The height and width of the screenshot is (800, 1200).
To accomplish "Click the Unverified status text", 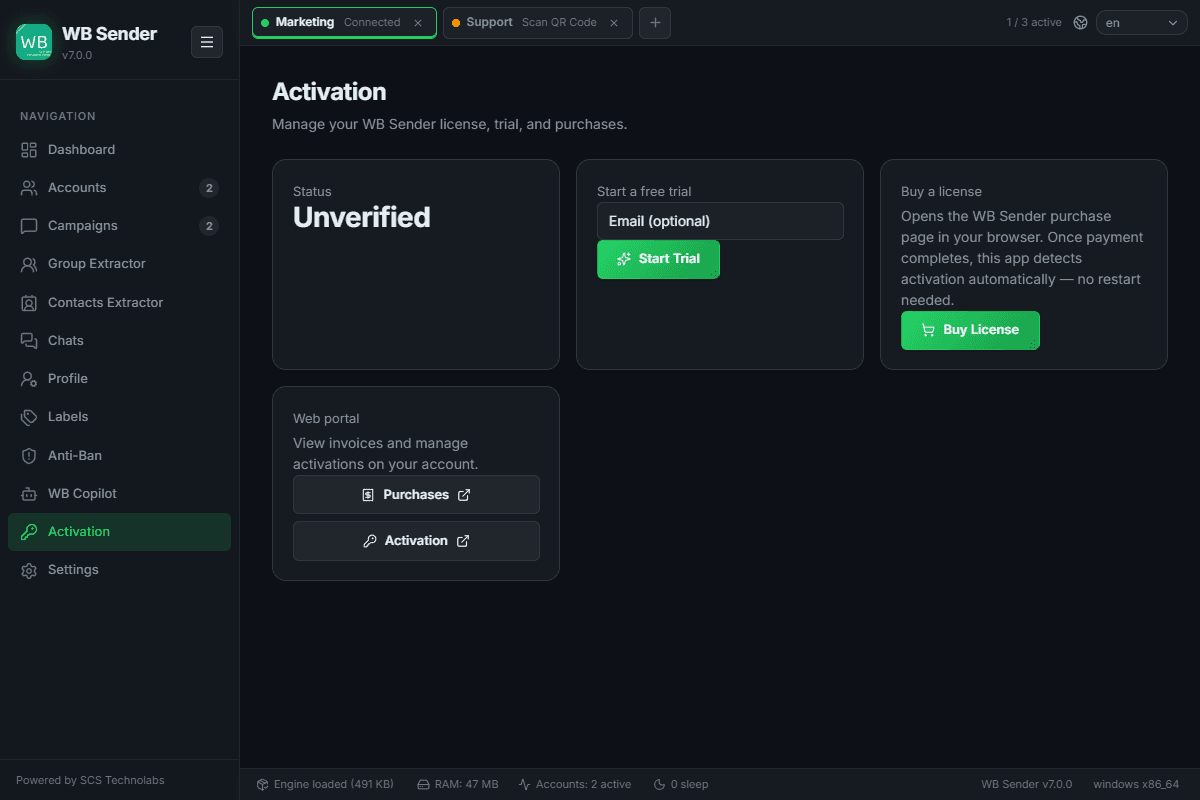I will (x=361, y=217).
